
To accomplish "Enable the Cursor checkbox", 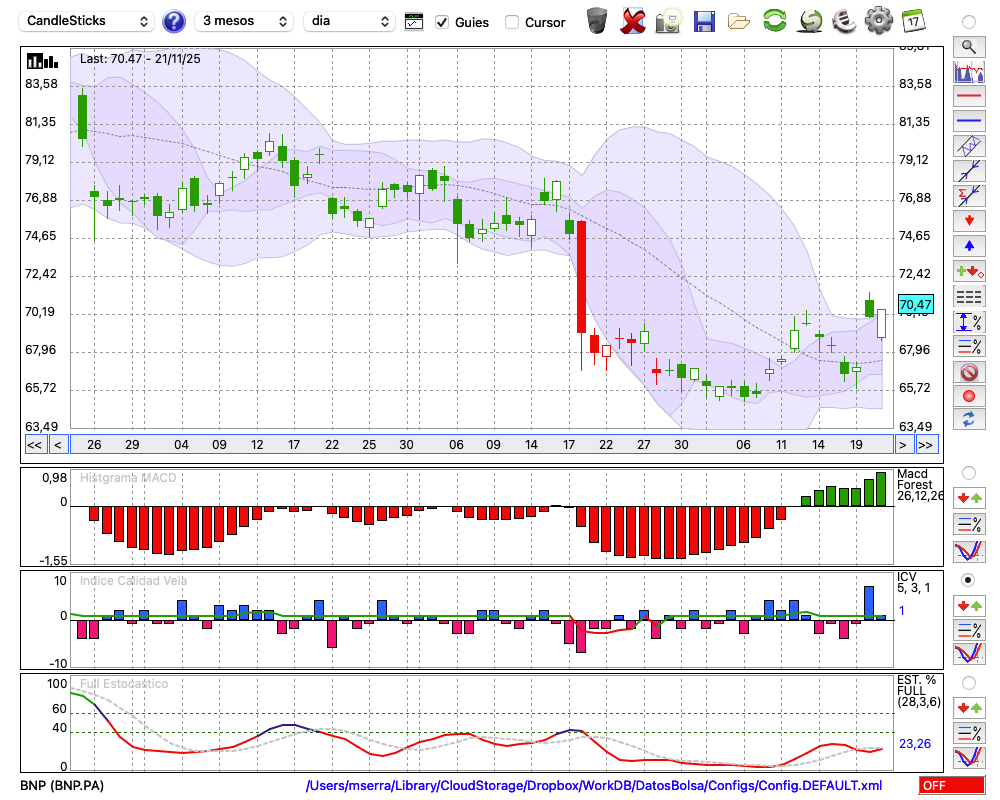I will coord(511,22).
